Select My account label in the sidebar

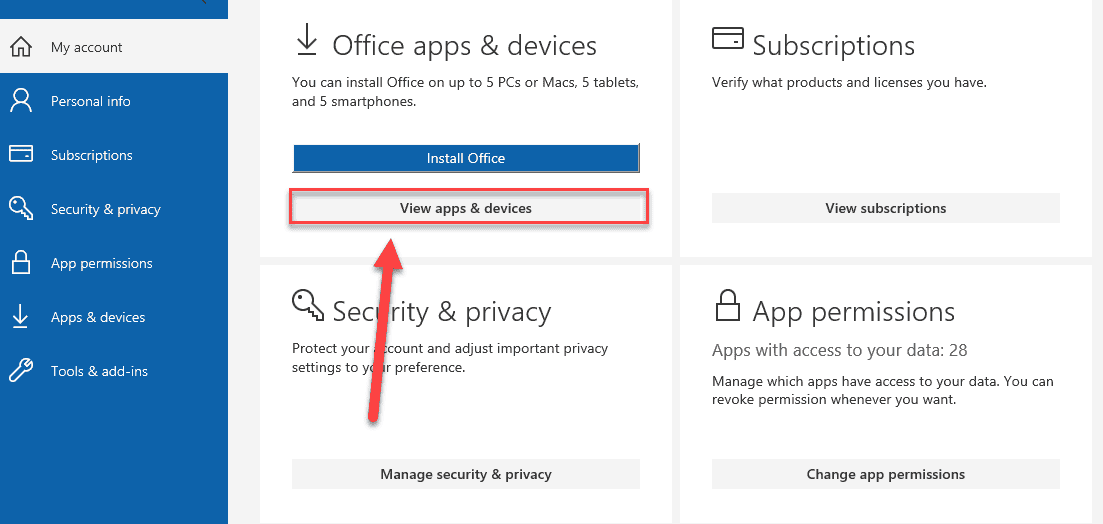tap(87, 47)
